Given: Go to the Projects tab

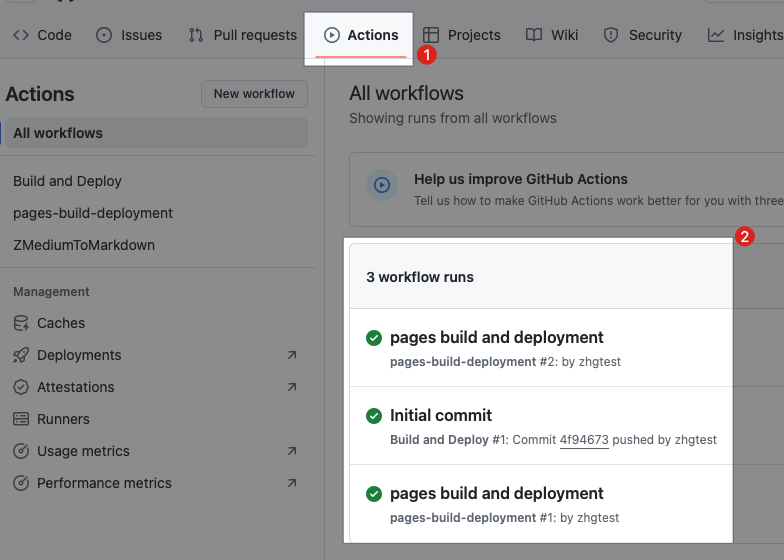Looking at the screenshot, I should tap(461, 35).
